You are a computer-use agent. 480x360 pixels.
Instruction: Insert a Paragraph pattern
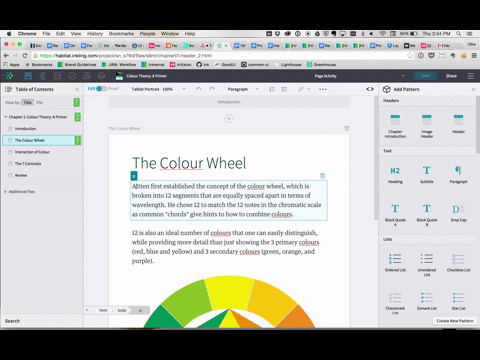[x=458, y=175]
